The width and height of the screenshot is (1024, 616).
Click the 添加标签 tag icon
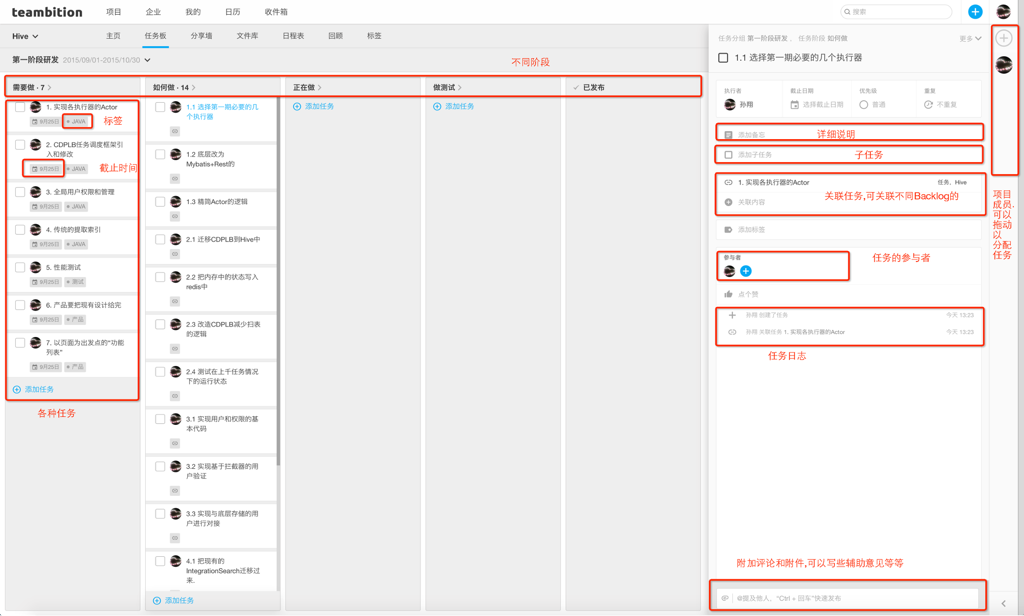(x=728, y=230)
